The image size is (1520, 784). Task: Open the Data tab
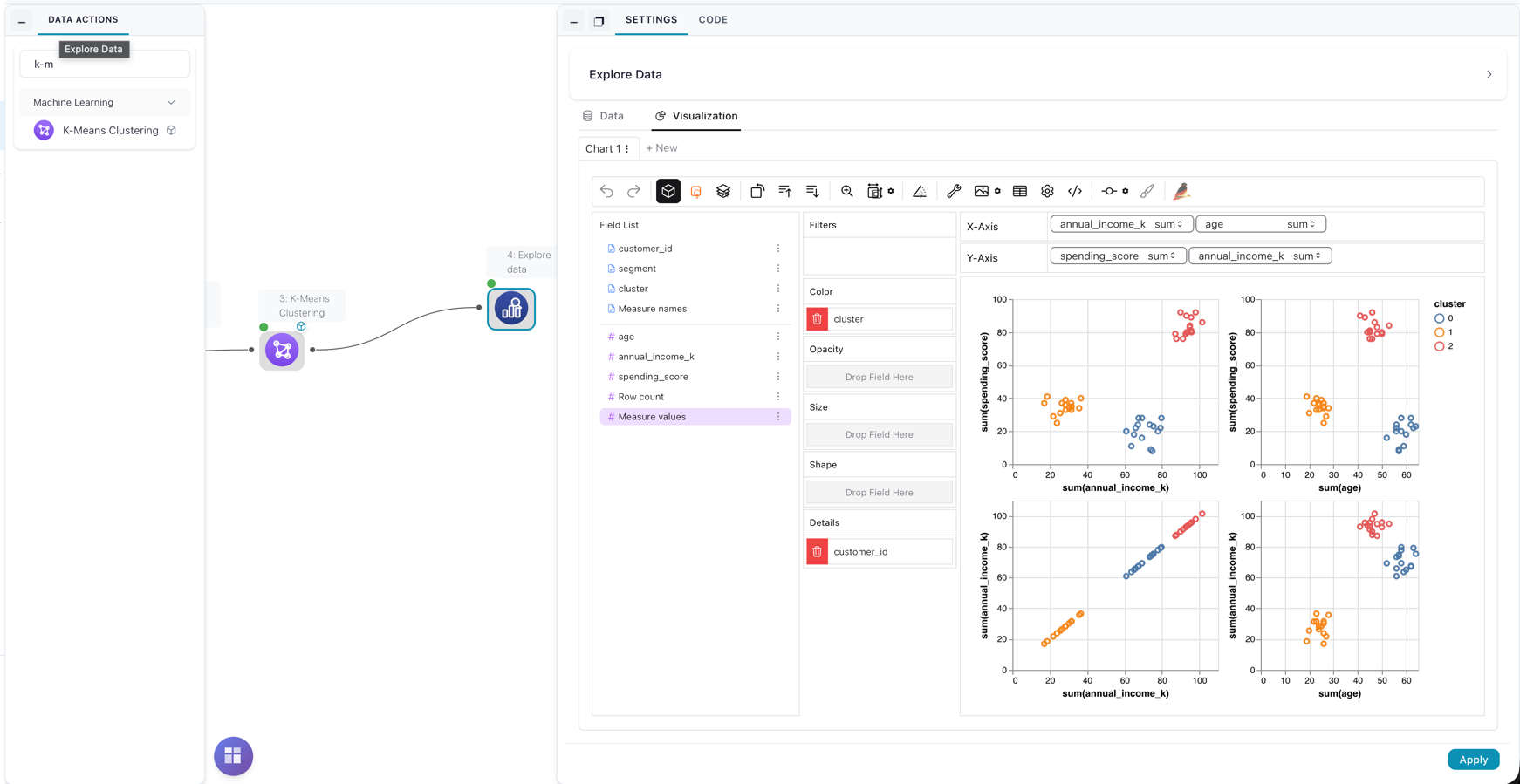coord(603,116)
